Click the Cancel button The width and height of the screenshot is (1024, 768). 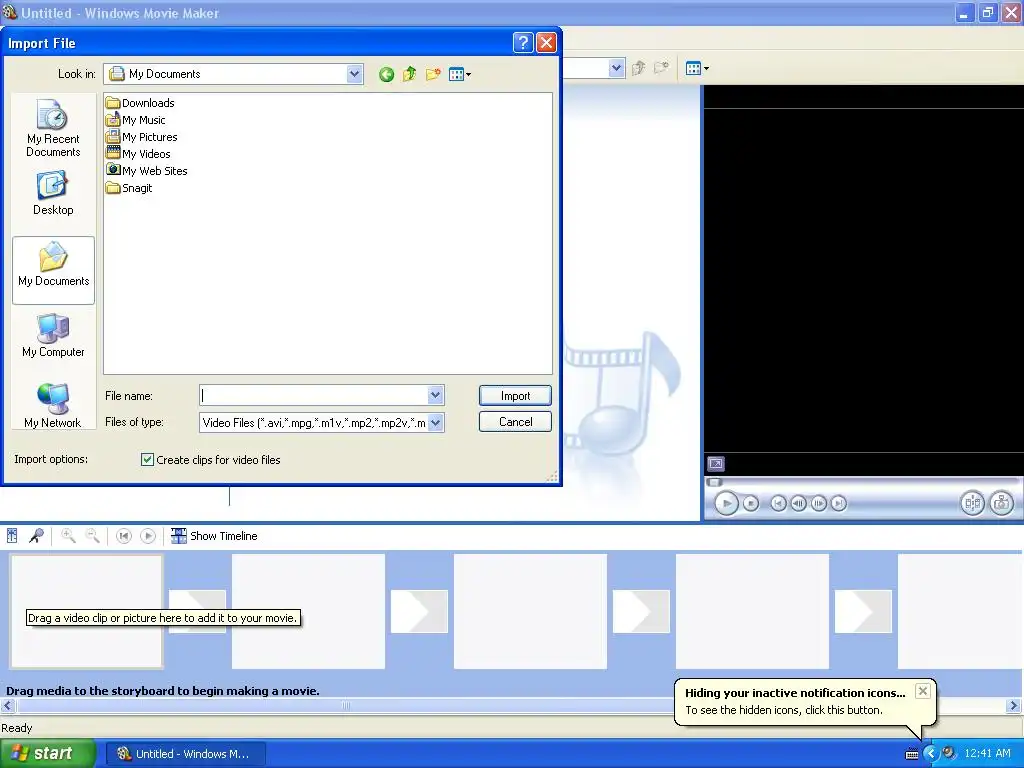[515, 422]
